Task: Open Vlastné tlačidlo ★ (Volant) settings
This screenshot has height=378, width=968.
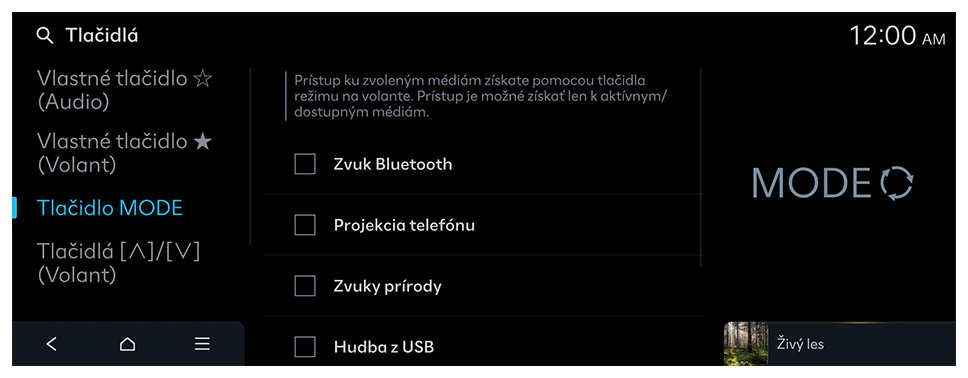Action: pyautogui.click(x=125, y=153)
